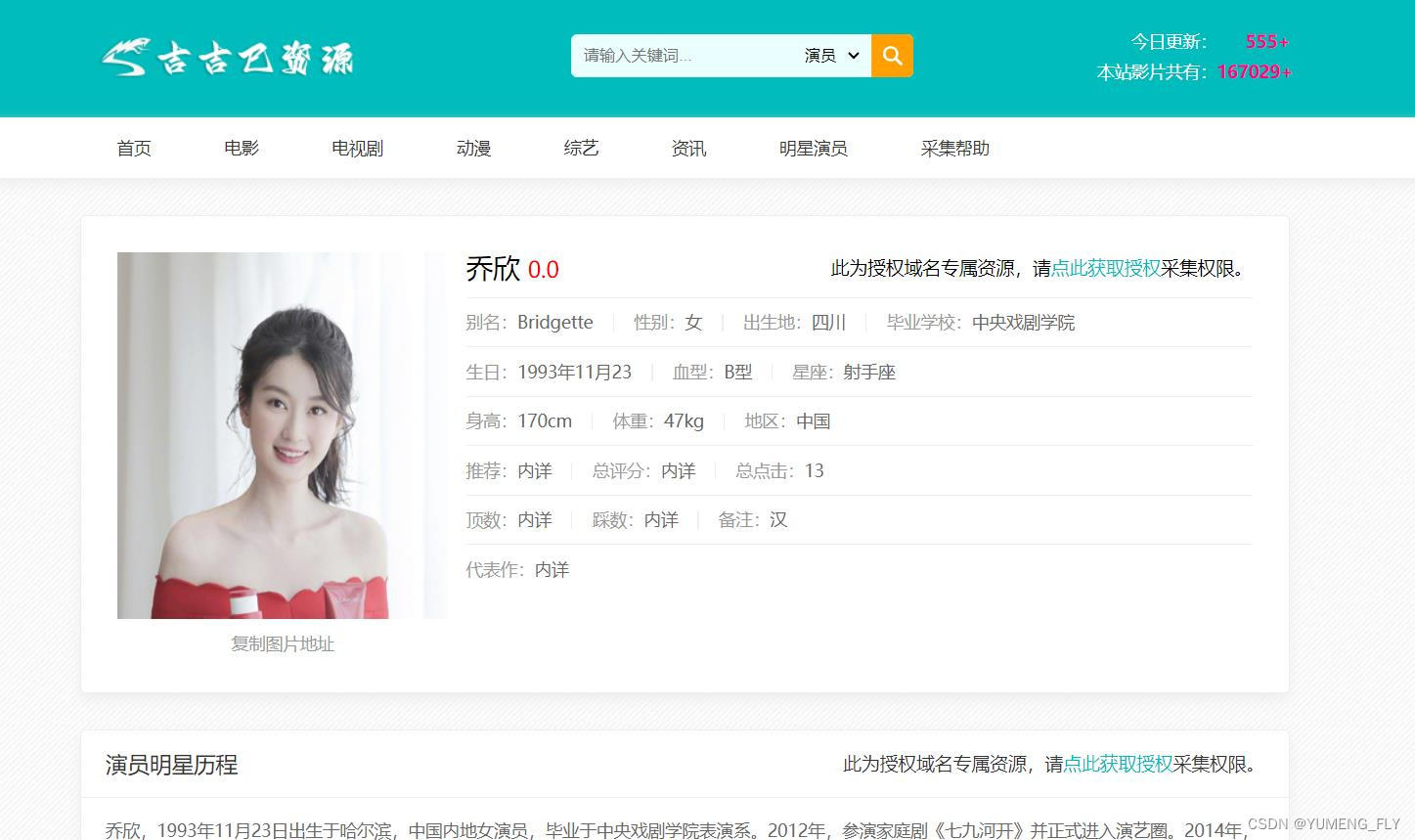Click the 今日更新 count 555+
The height and width of the screenshot is (840, 1415).
(1267, 42)
